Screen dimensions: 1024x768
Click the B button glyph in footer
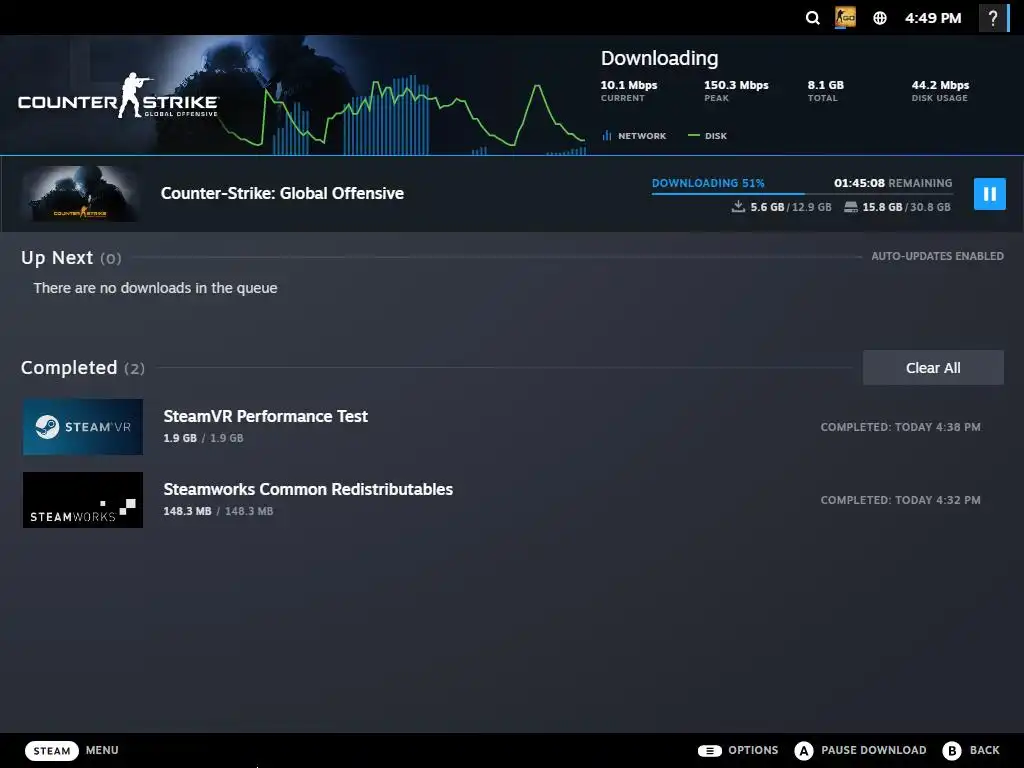tap(952, 750)
